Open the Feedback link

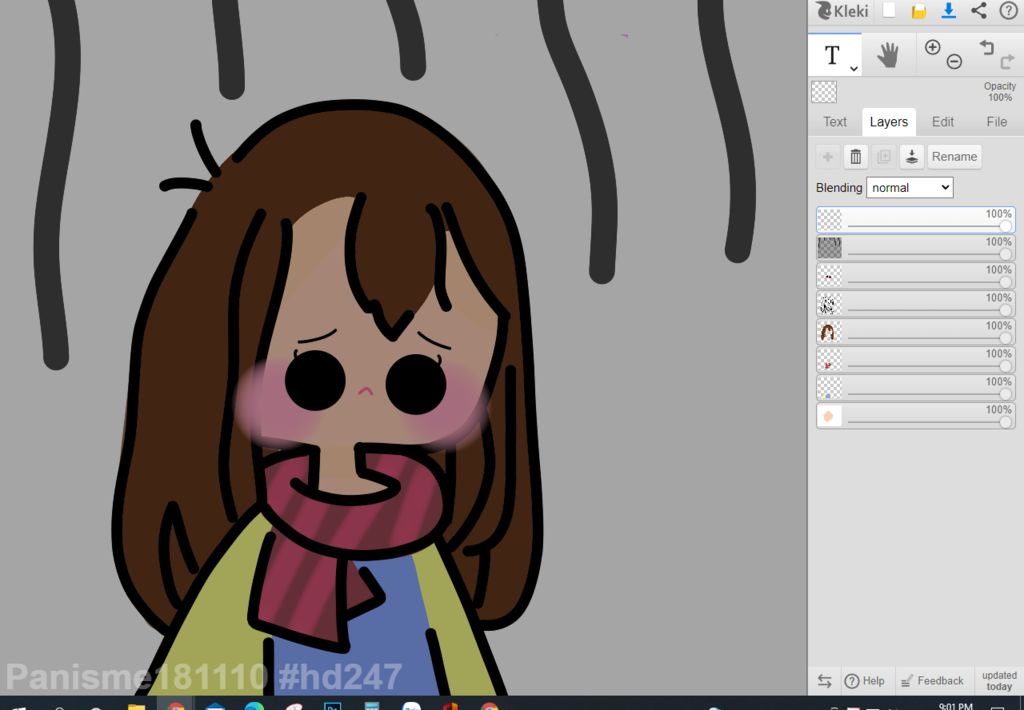pos(932,681)
